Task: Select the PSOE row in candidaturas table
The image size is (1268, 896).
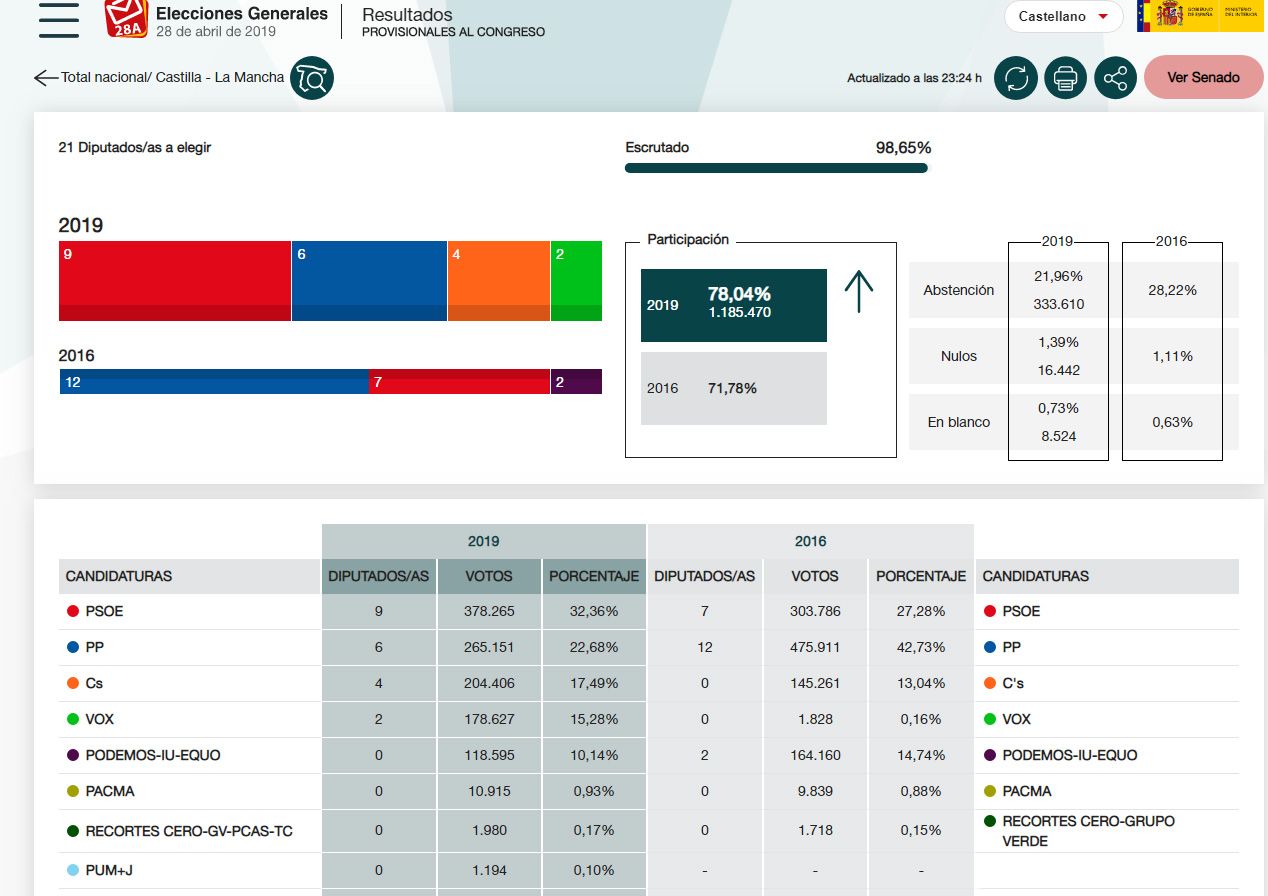Action: (105, 611)
